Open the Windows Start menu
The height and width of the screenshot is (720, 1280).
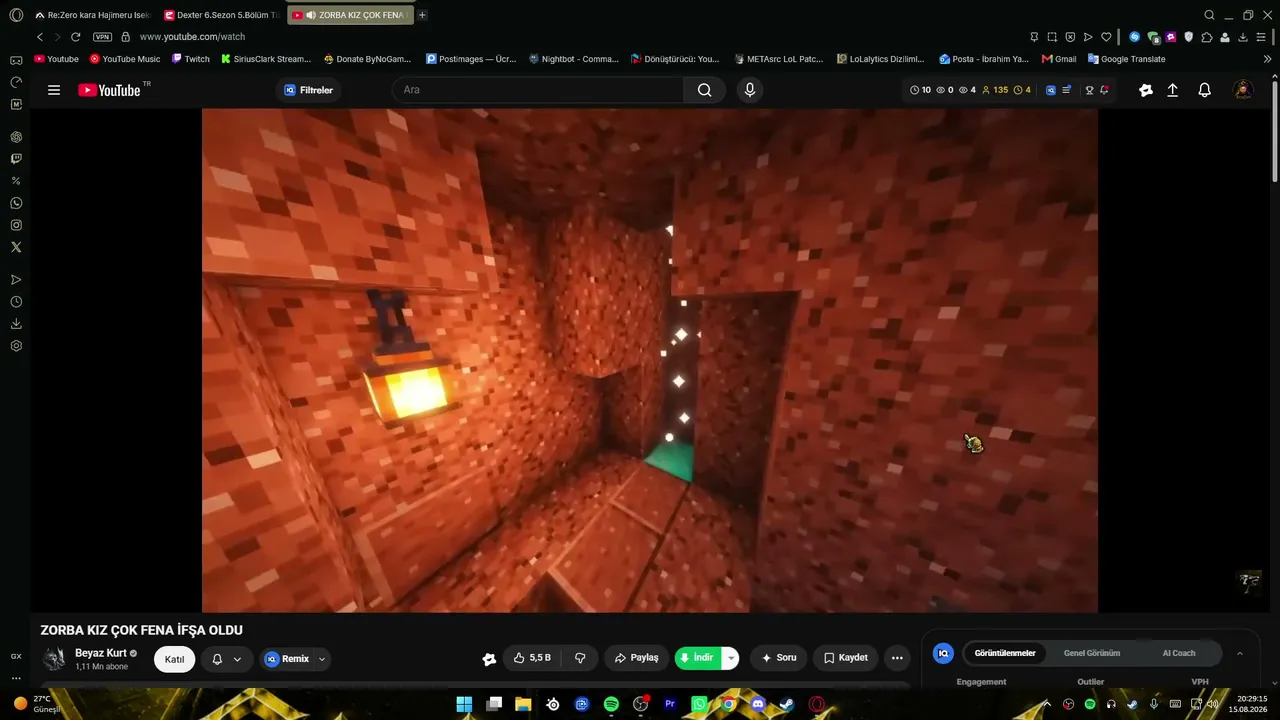tap(464, 704)
